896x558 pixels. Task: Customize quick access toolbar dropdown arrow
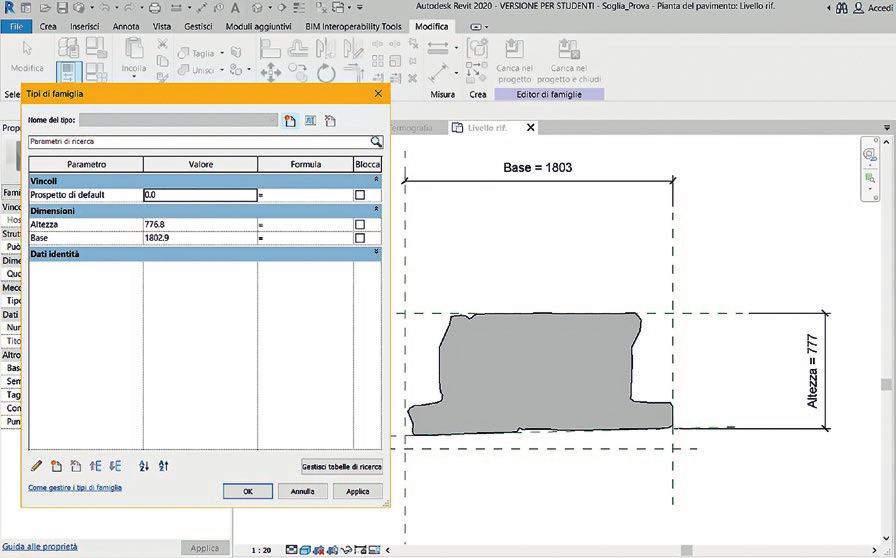tap(360, 8)
